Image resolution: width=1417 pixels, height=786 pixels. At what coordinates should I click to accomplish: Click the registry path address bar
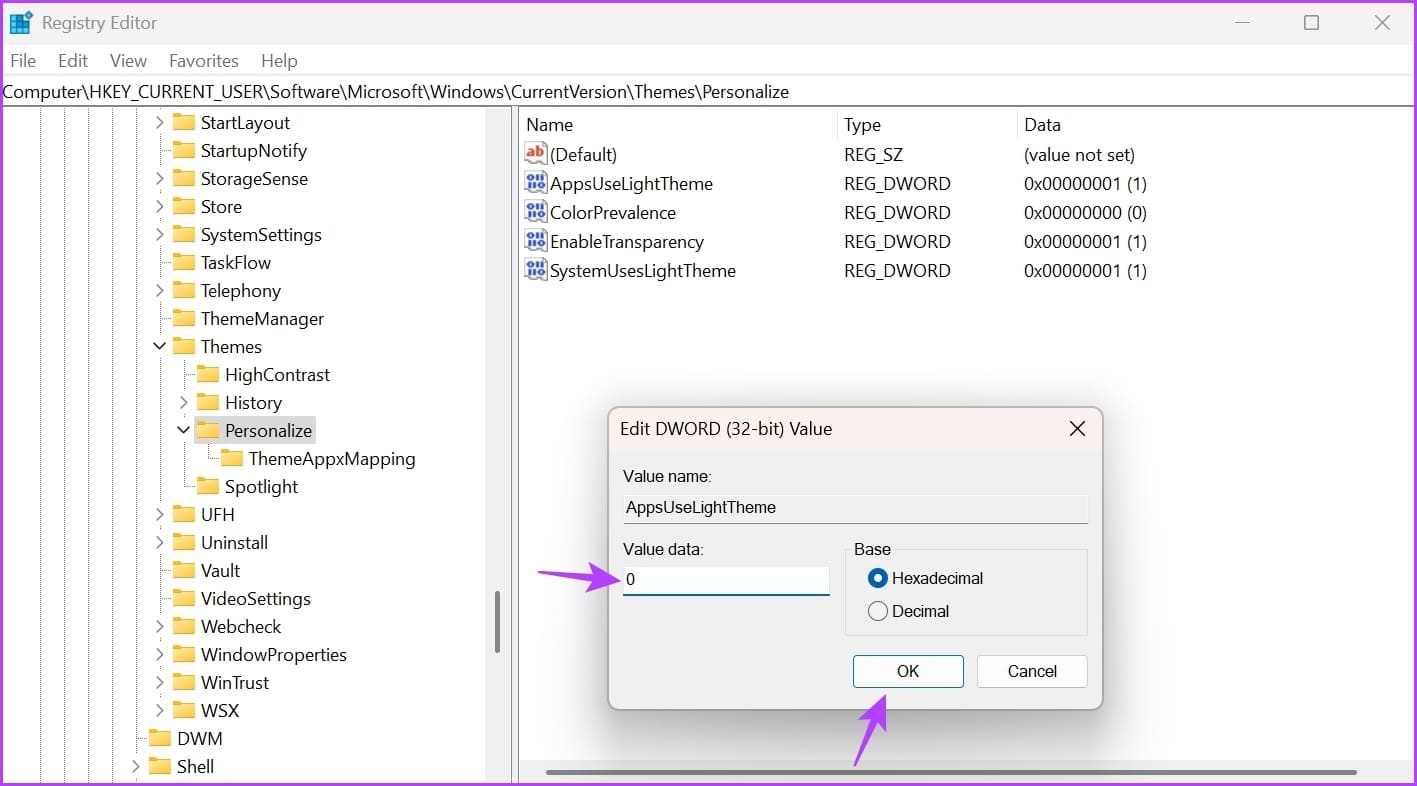(x=708, y=92)
